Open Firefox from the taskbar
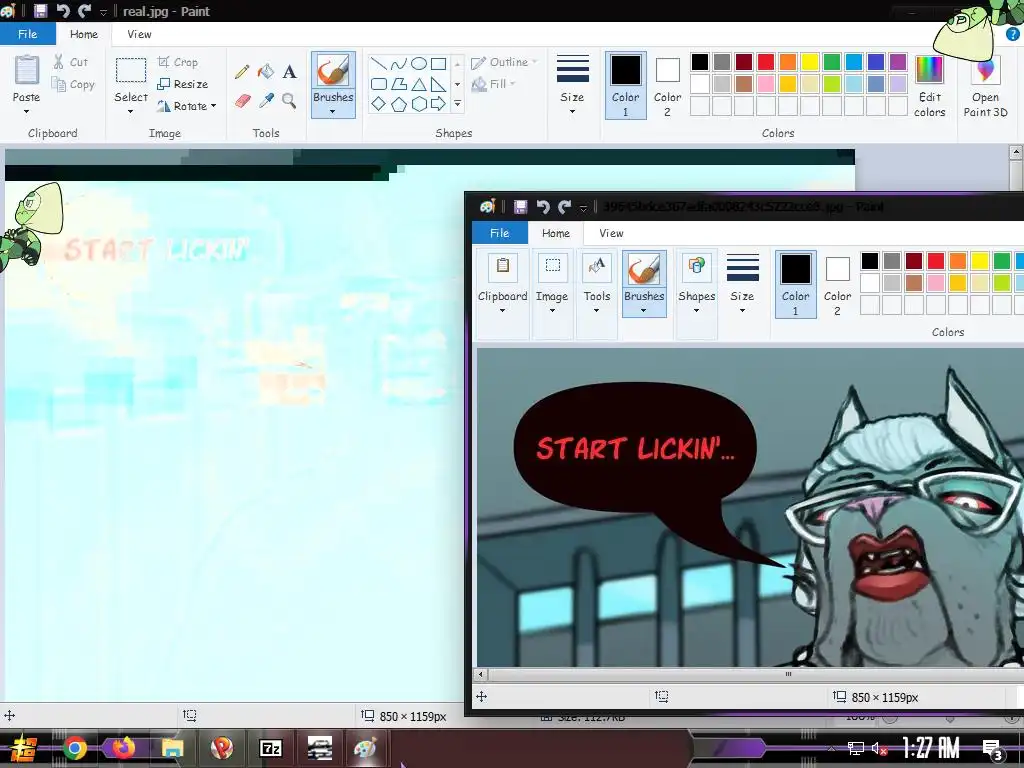This screenshot has width=1024, height=768. coord(123,748)
